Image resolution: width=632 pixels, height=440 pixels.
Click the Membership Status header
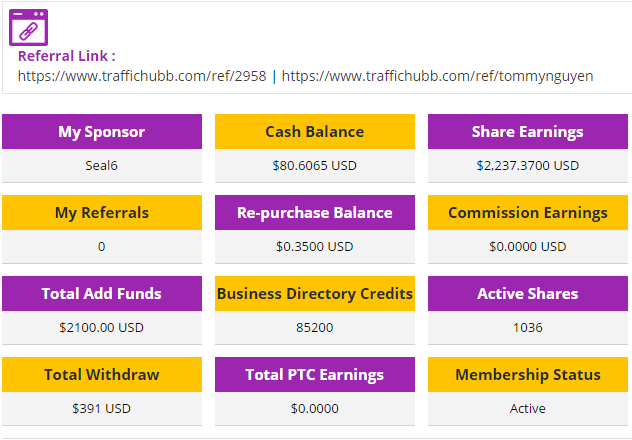coord(527,375)
